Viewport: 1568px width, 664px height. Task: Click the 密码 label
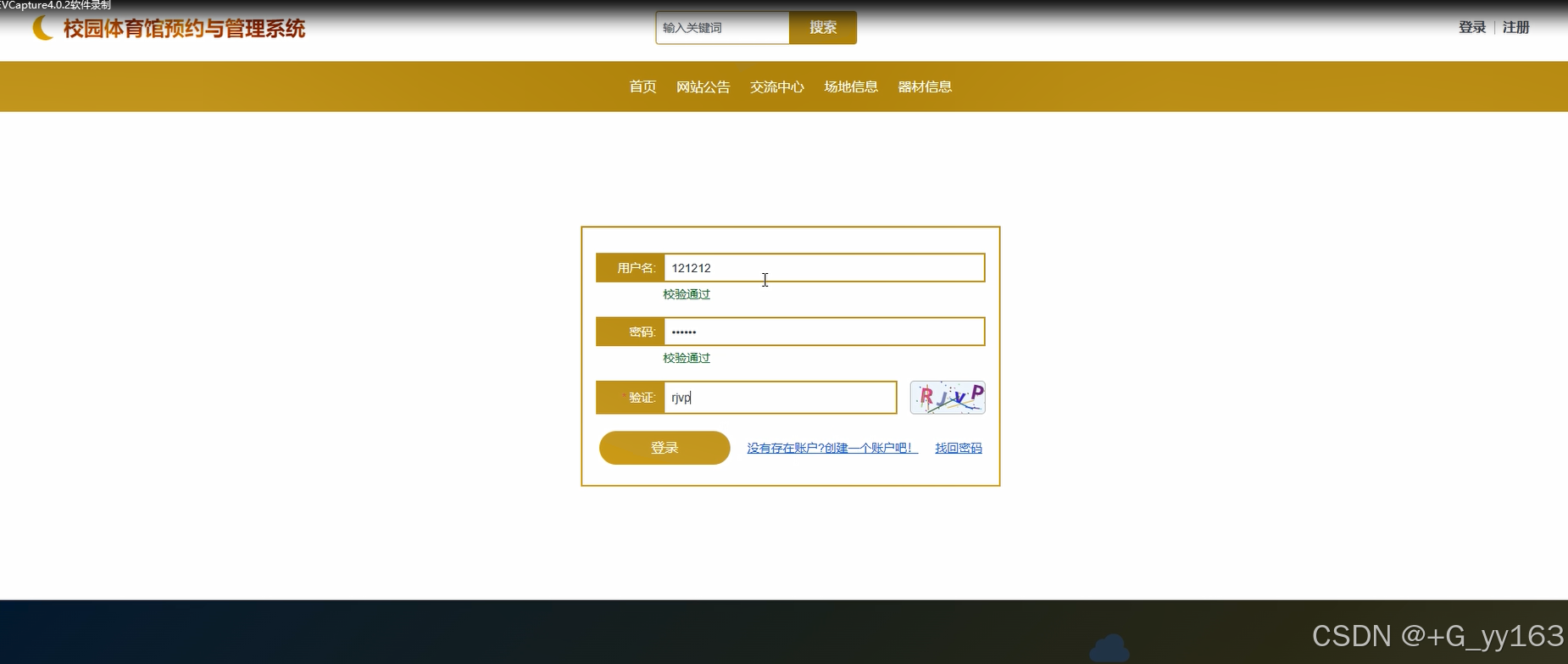point(642,332)
